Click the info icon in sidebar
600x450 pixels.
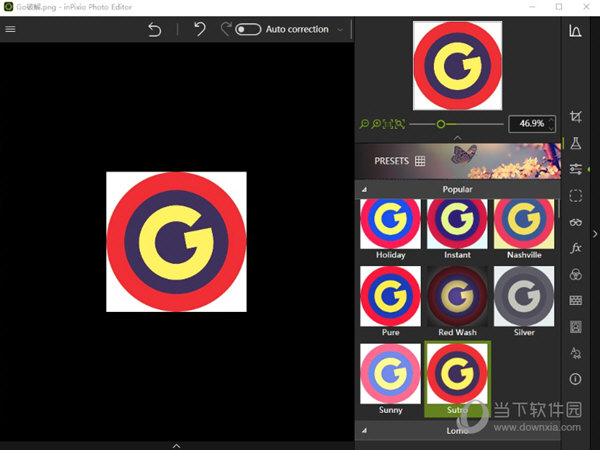[576, 379]
